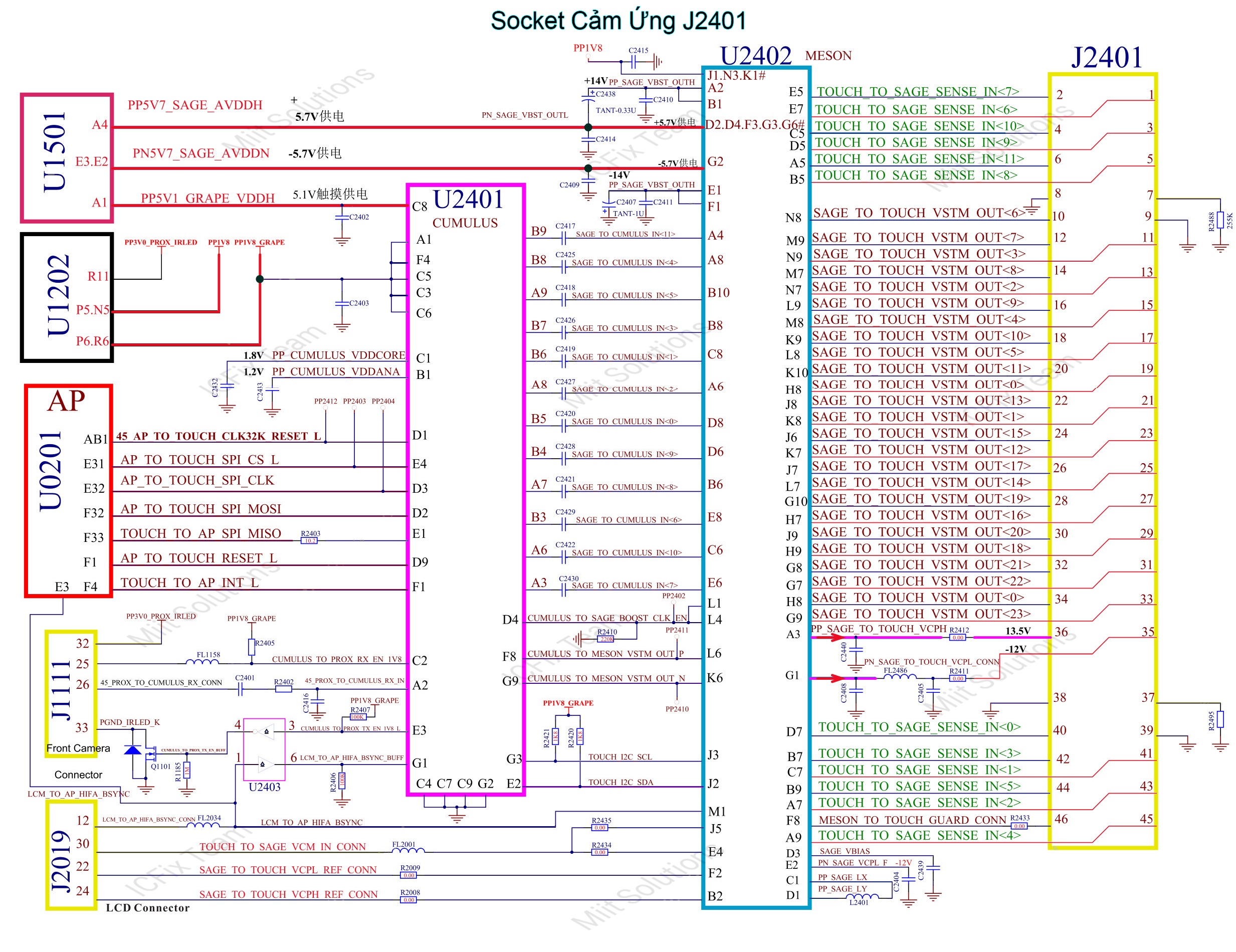Click the 'Socket Cảm Ứng J2401' title

pos(618,21)
